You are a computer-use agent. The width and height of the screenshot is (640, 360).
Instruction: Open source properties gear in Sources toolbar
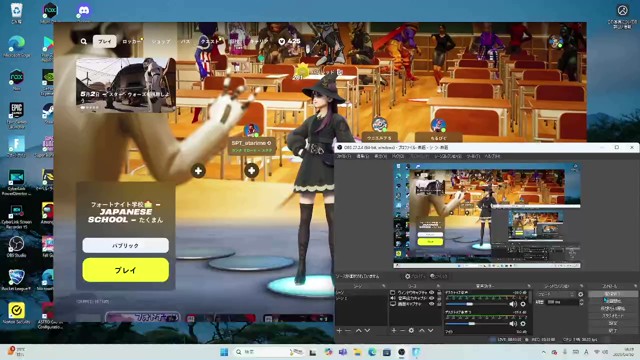coord(411,330)
